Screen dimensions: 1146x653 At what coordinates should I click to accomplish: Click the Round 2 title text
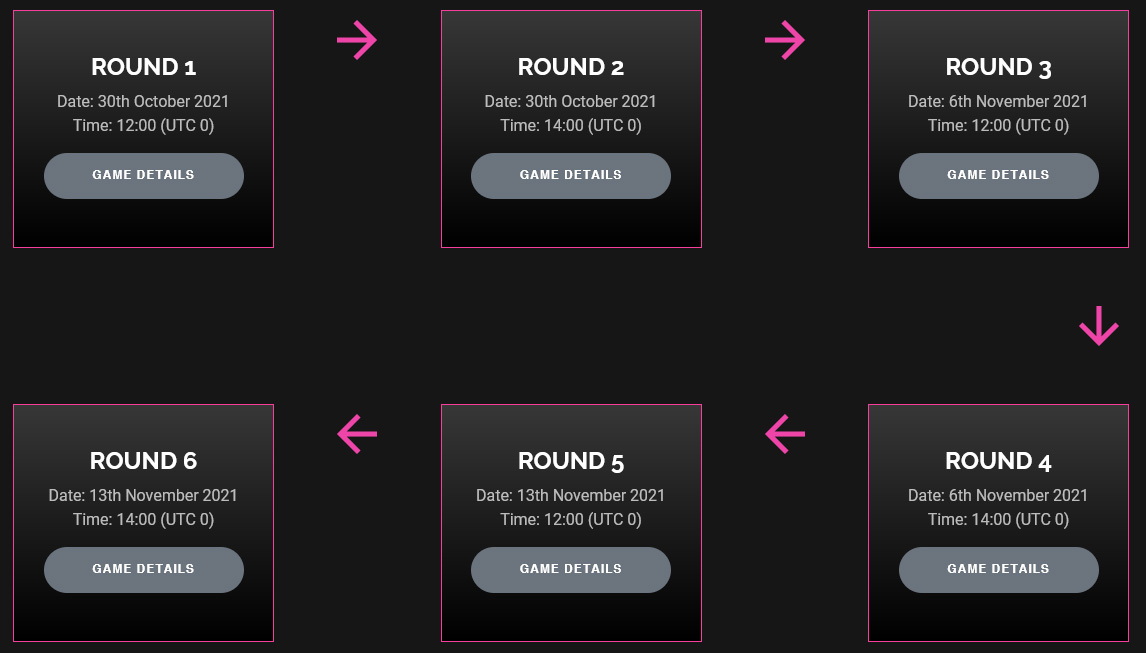571,67
